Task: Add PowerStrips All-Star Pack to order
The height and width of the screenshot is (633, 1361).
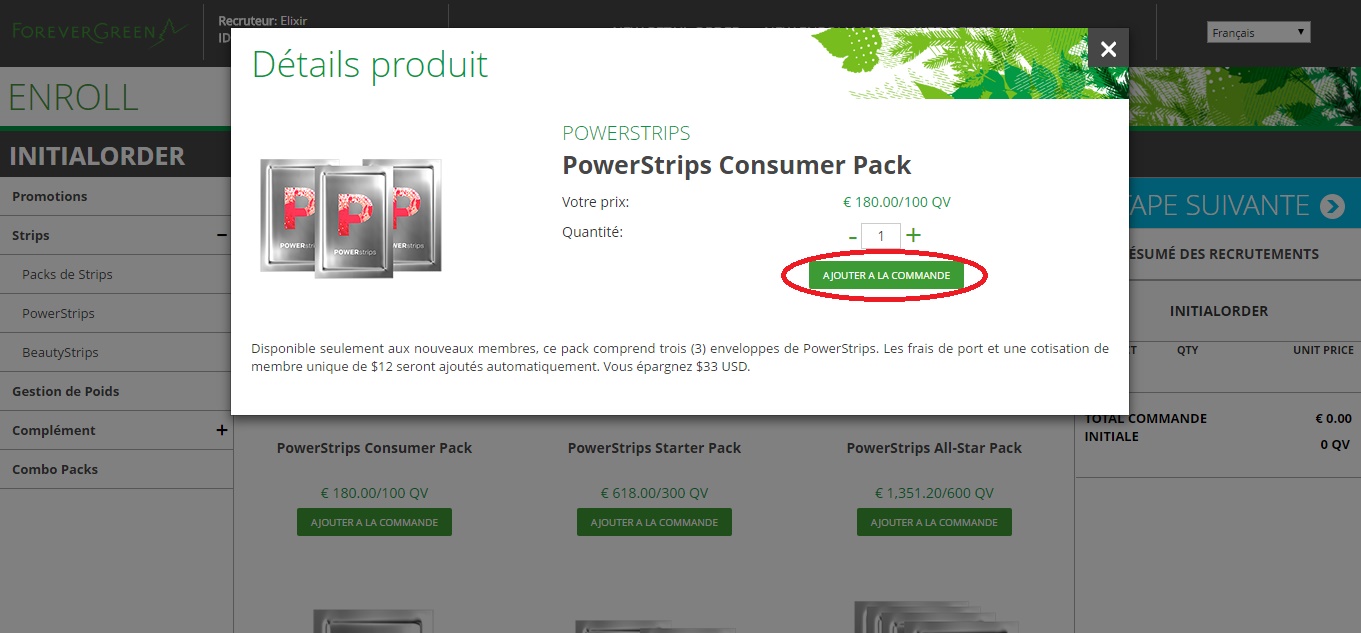Action: 934,522
